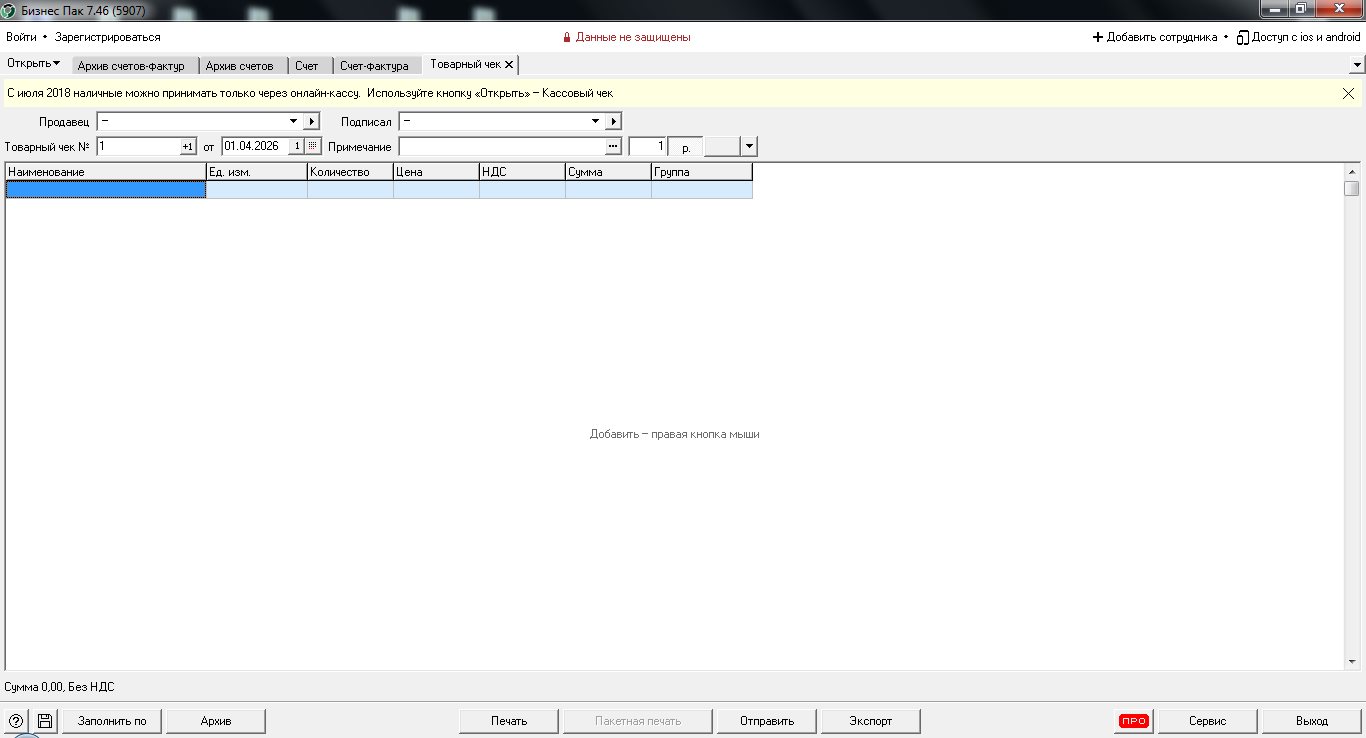Click the help question mark icon
This screenshot has height=738, width=1366.
tap(16, 721)
